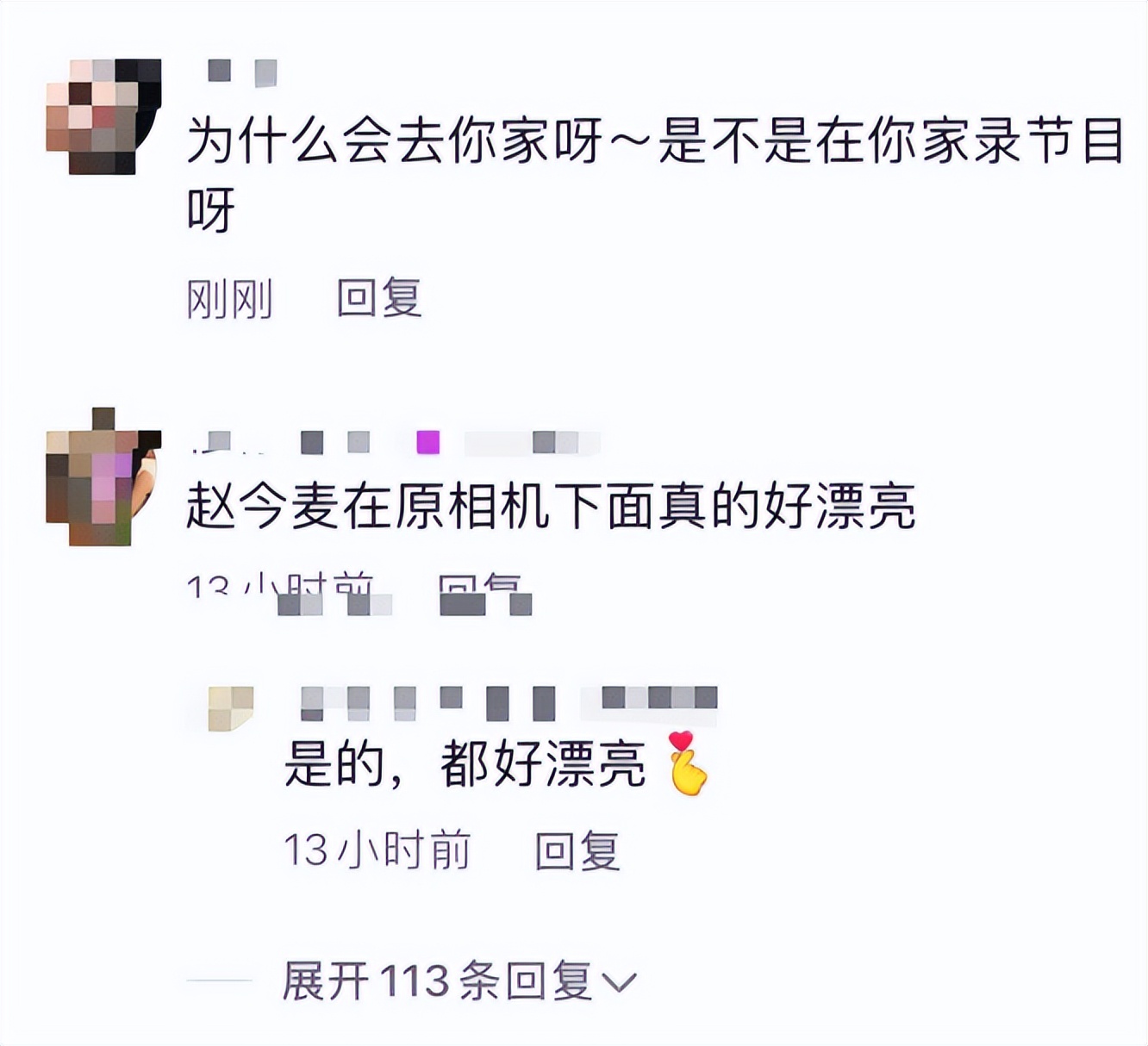Tap the first commenter's blurred username
The image size is (1148, 1046).
[x=242, y=72]
